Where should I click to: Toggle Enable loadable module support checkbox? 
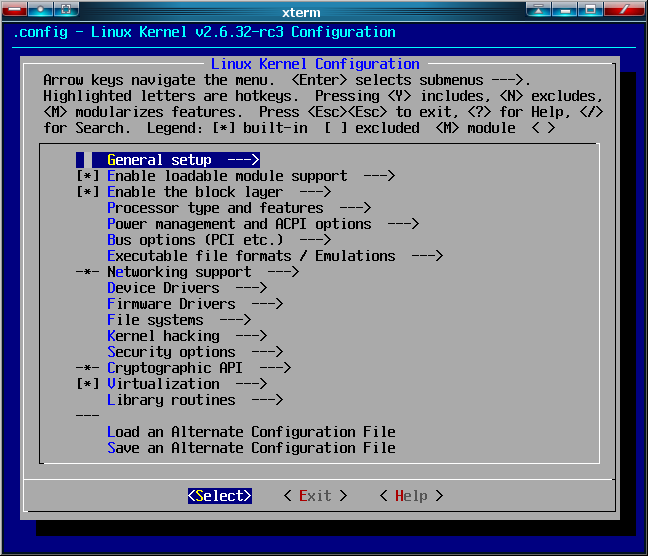87,176
